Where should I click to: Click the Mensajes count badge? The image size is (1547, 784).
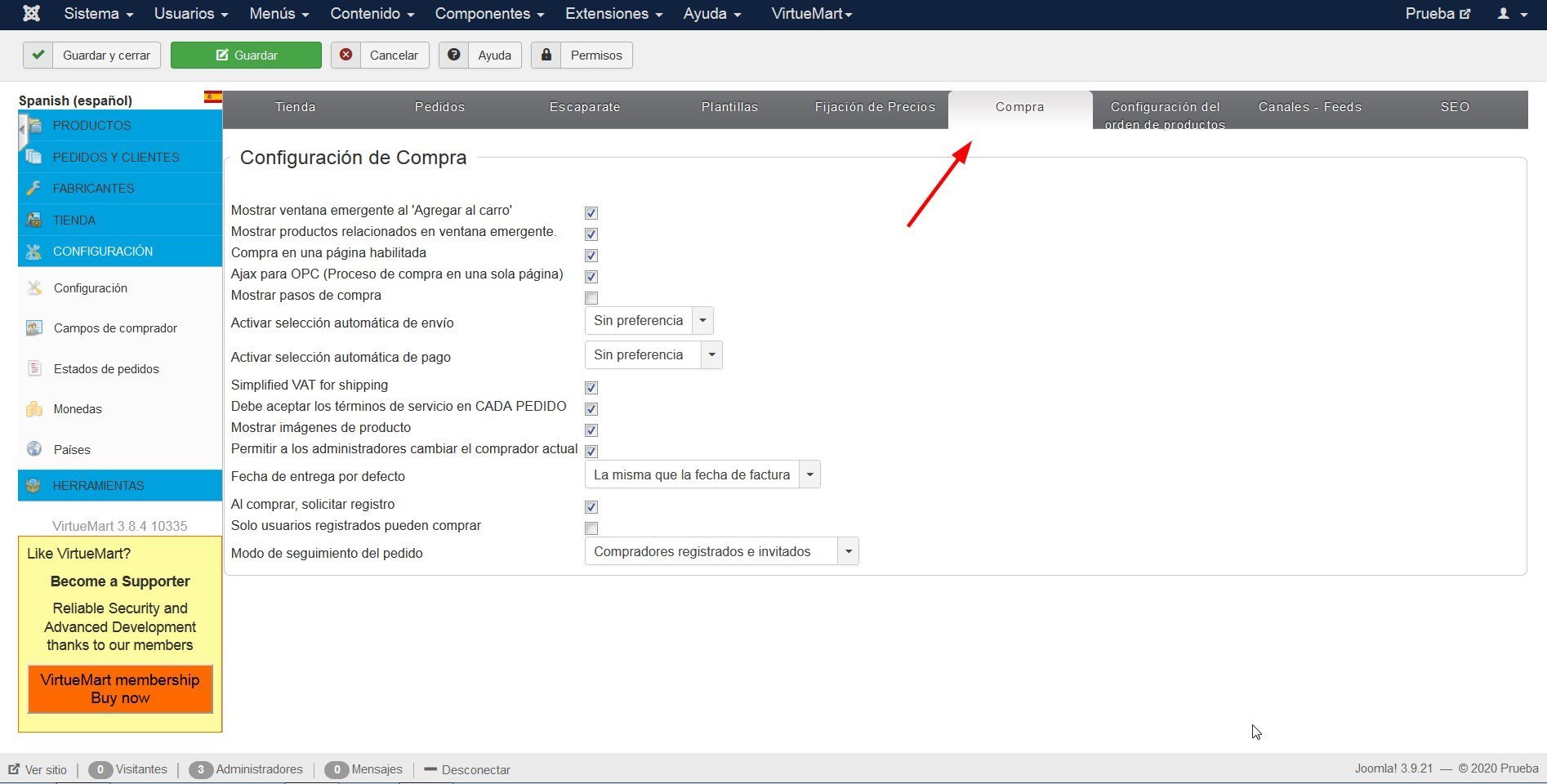(x=337, y=769)
